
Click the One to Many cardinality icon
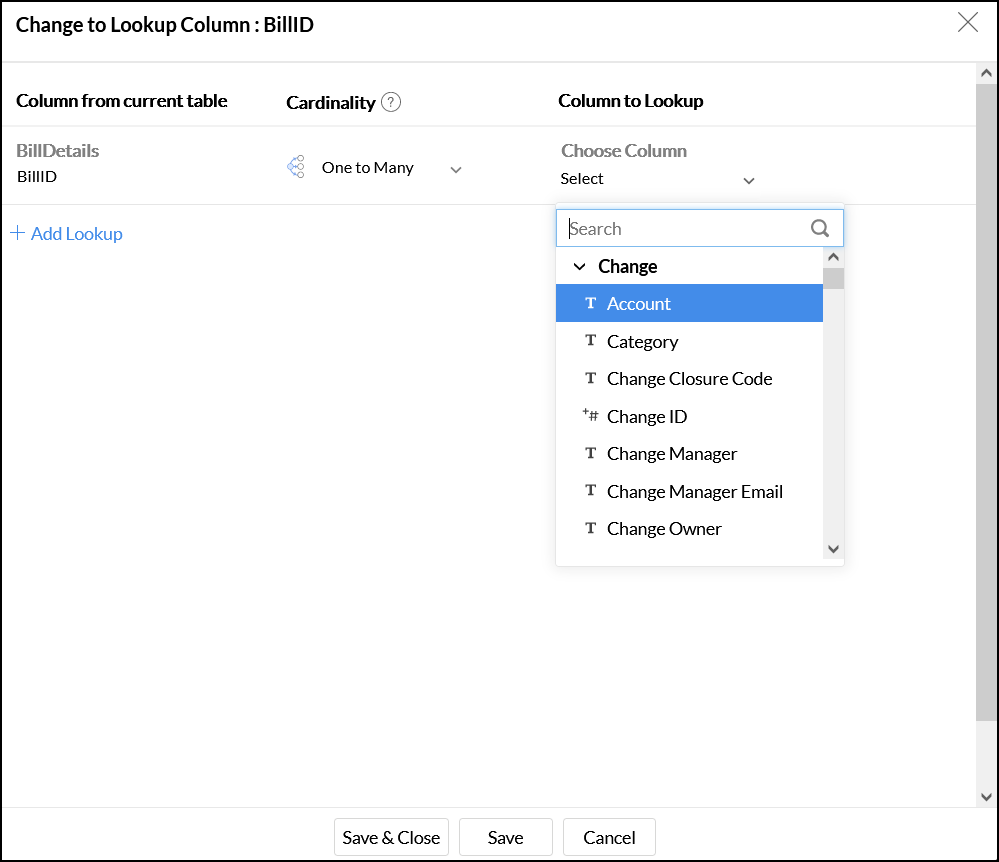296,168
